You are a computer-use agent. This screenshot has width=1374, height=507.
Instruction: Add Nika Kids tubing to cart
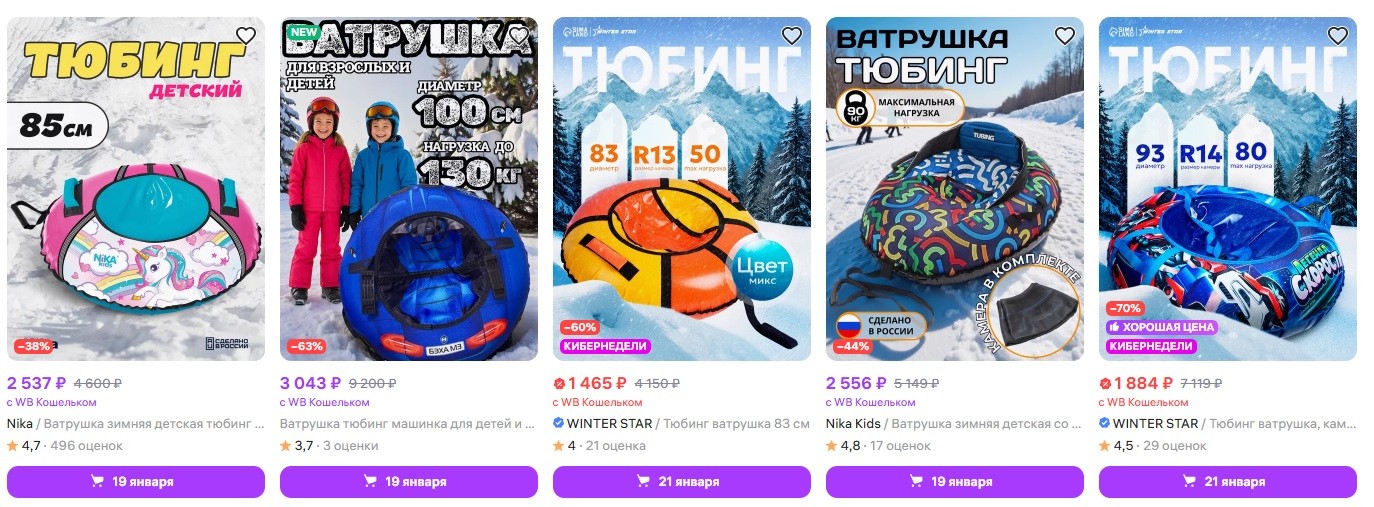click(955, 482)
